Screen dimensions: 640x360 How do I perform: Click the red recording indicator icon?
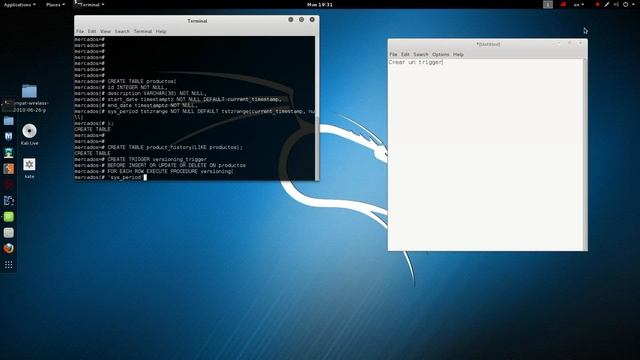[x=598, y=4]
